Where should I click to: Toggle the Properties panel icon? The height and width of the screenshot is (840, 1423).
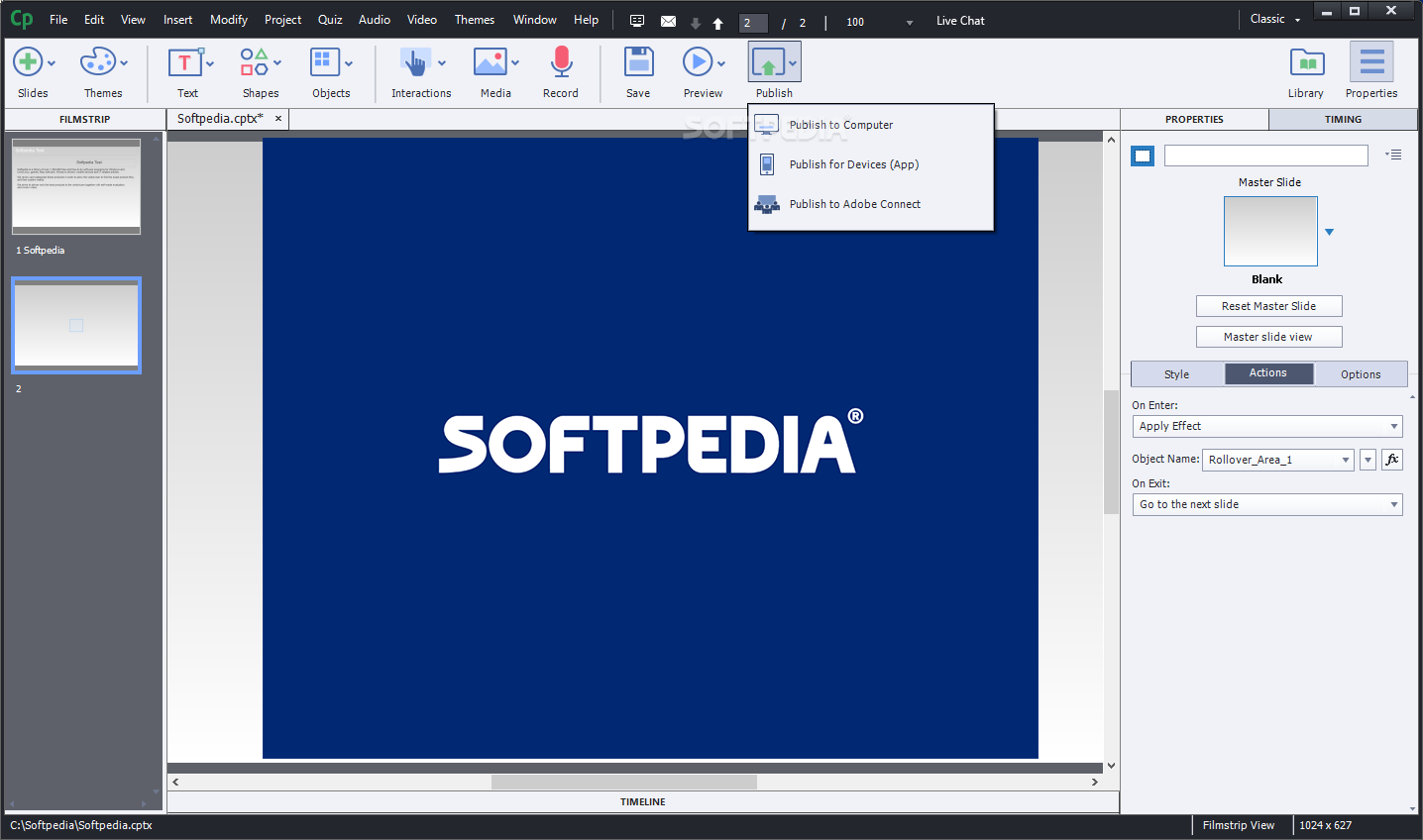coord(1371,61)
